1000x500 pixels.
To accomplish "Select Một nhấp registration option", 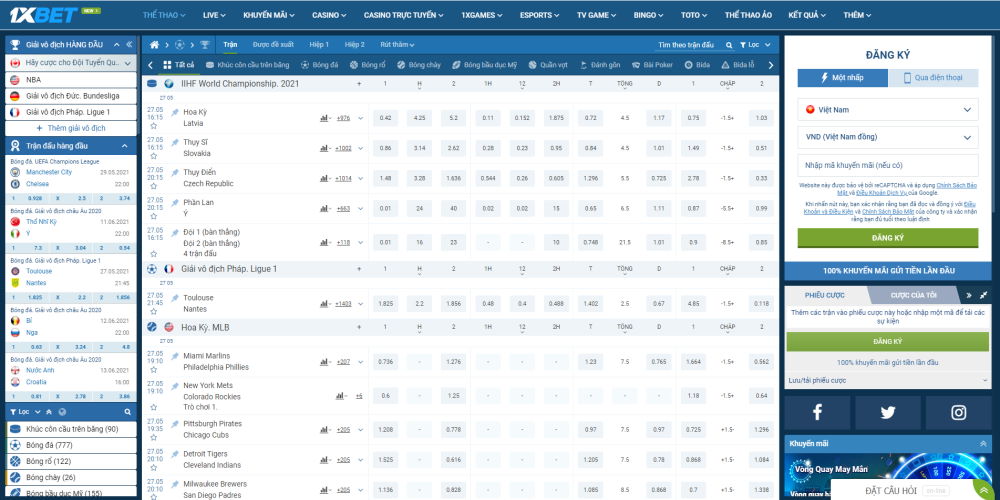I will point(842,78).
